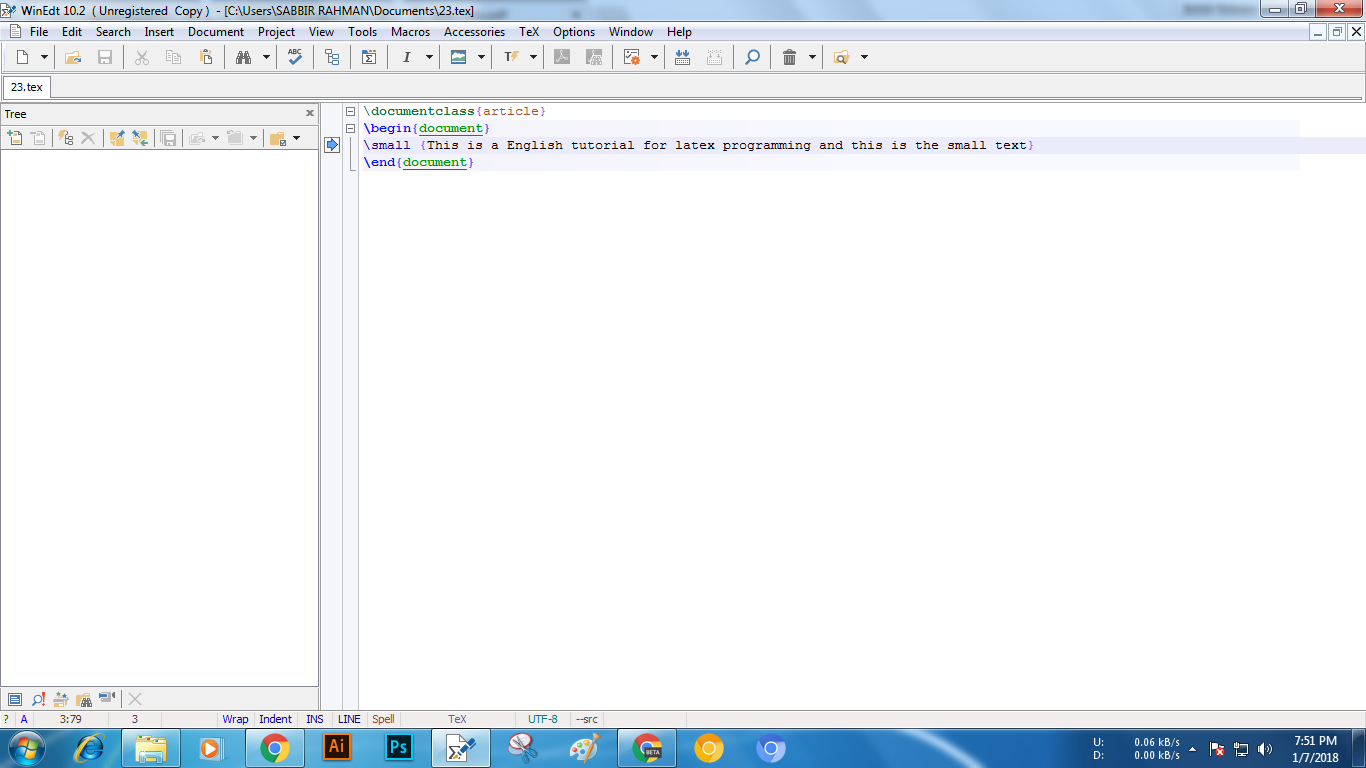Viewport: 1366px width, 768px height.
Task: Click the trash can erase files icon
Action: point(789,58)
